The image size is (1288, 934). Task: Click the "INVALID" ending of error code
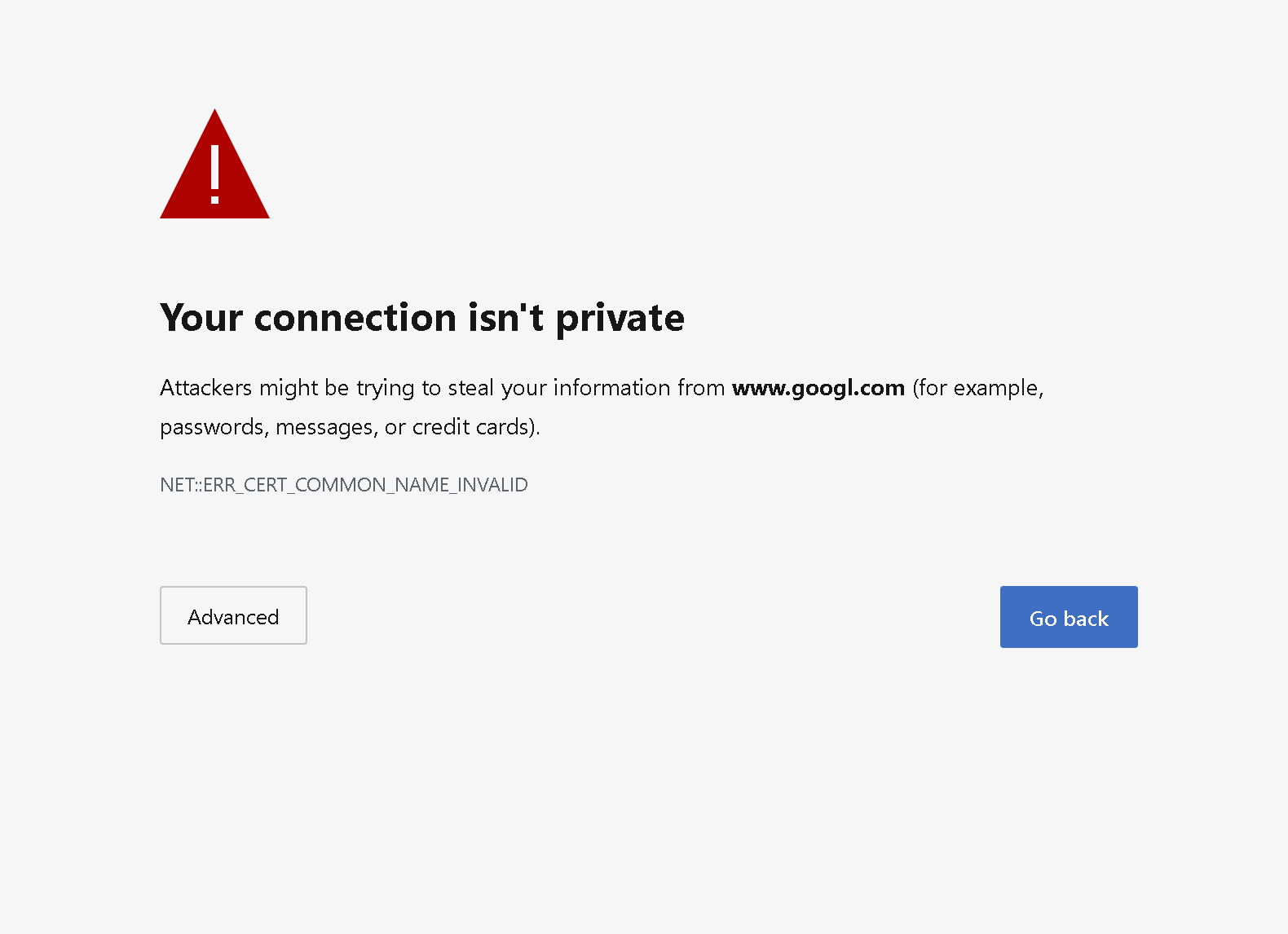[493, 485]
